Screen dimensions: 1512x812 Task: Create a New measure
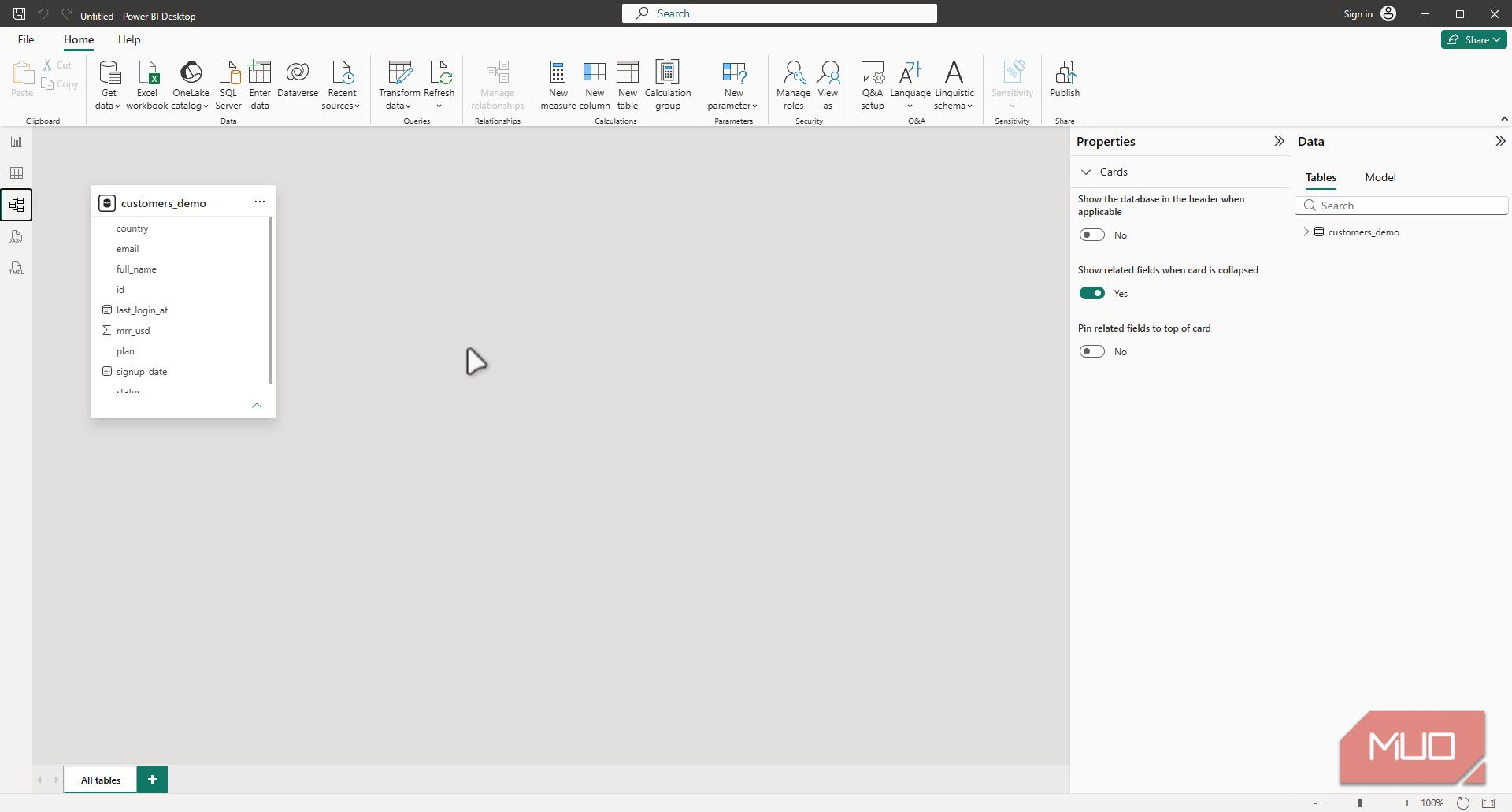coord(558,85)
